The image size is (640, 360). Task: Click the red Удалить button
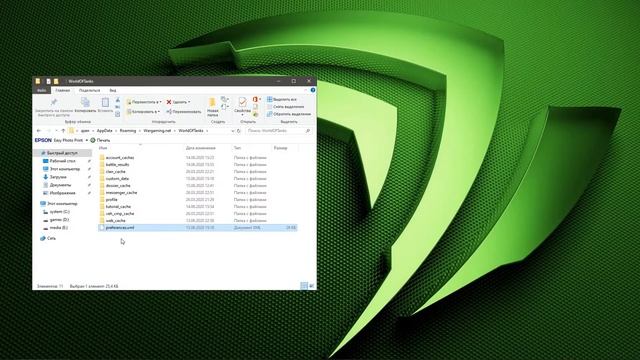tap(178, 102)
